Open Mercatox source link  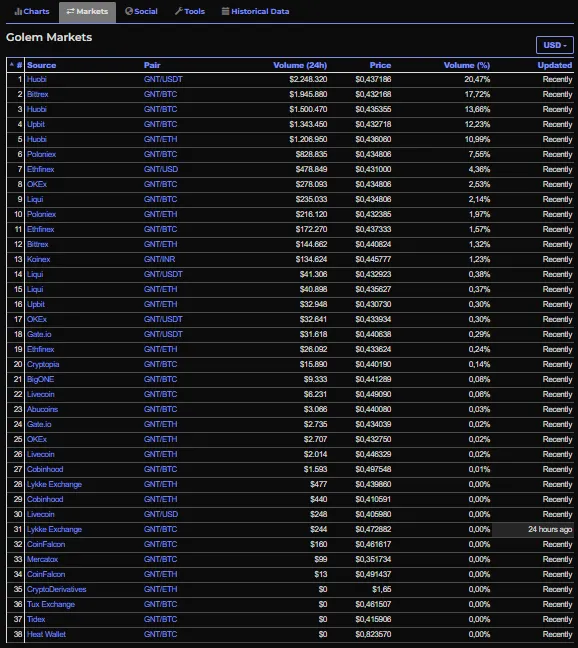point(43,560)
